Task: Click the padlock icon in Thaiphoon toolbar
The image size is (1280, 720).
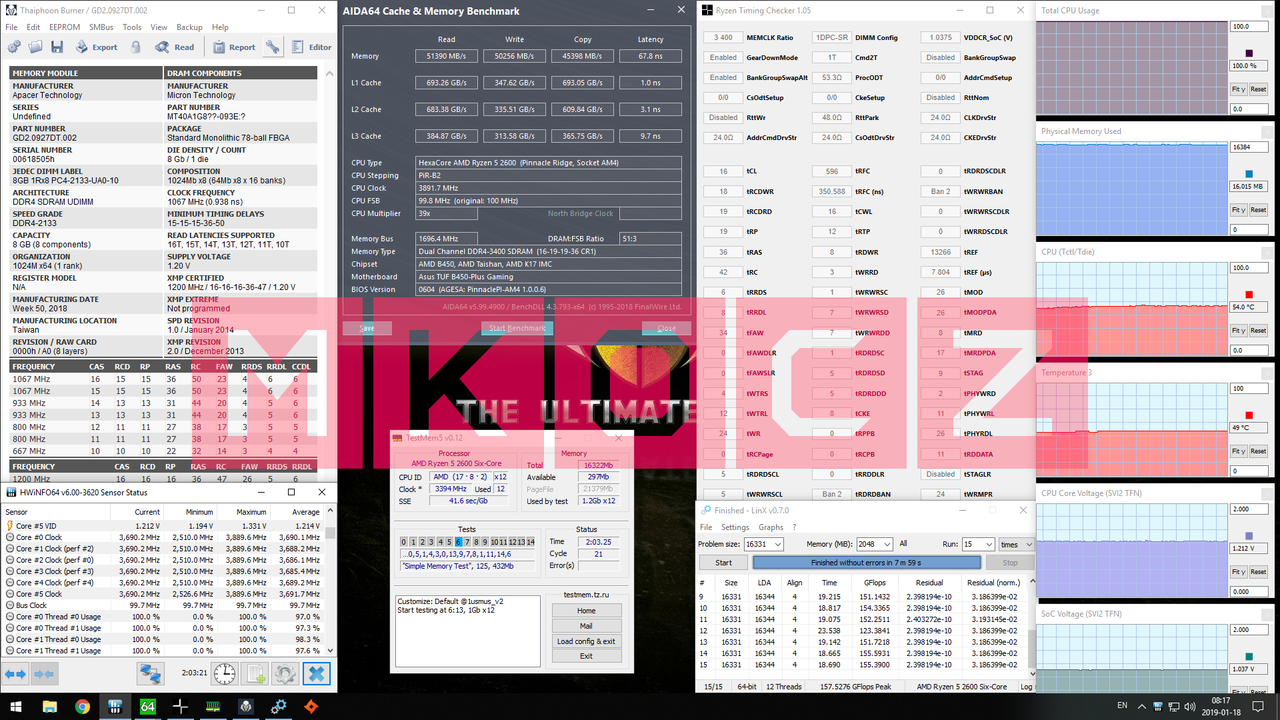Action: coord(136,47)
